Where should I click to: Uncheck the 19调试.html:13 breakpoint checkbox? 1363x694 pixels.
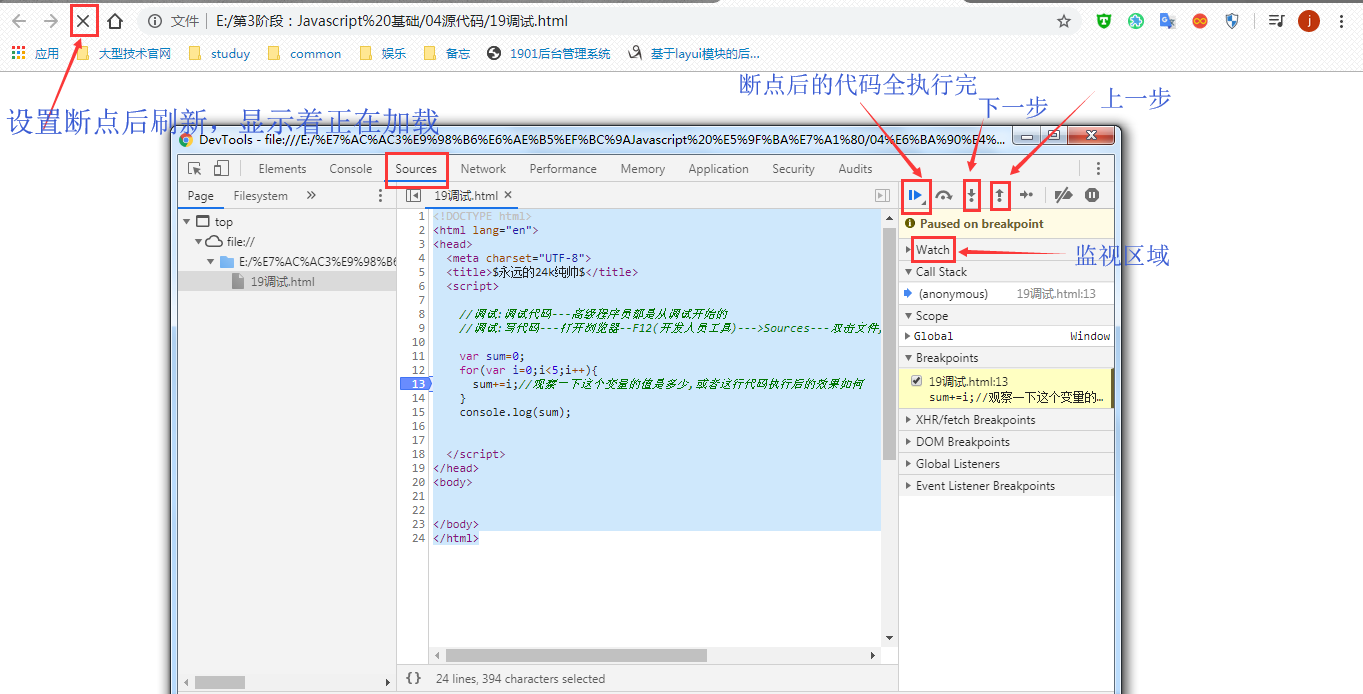[x=917, y=381]
